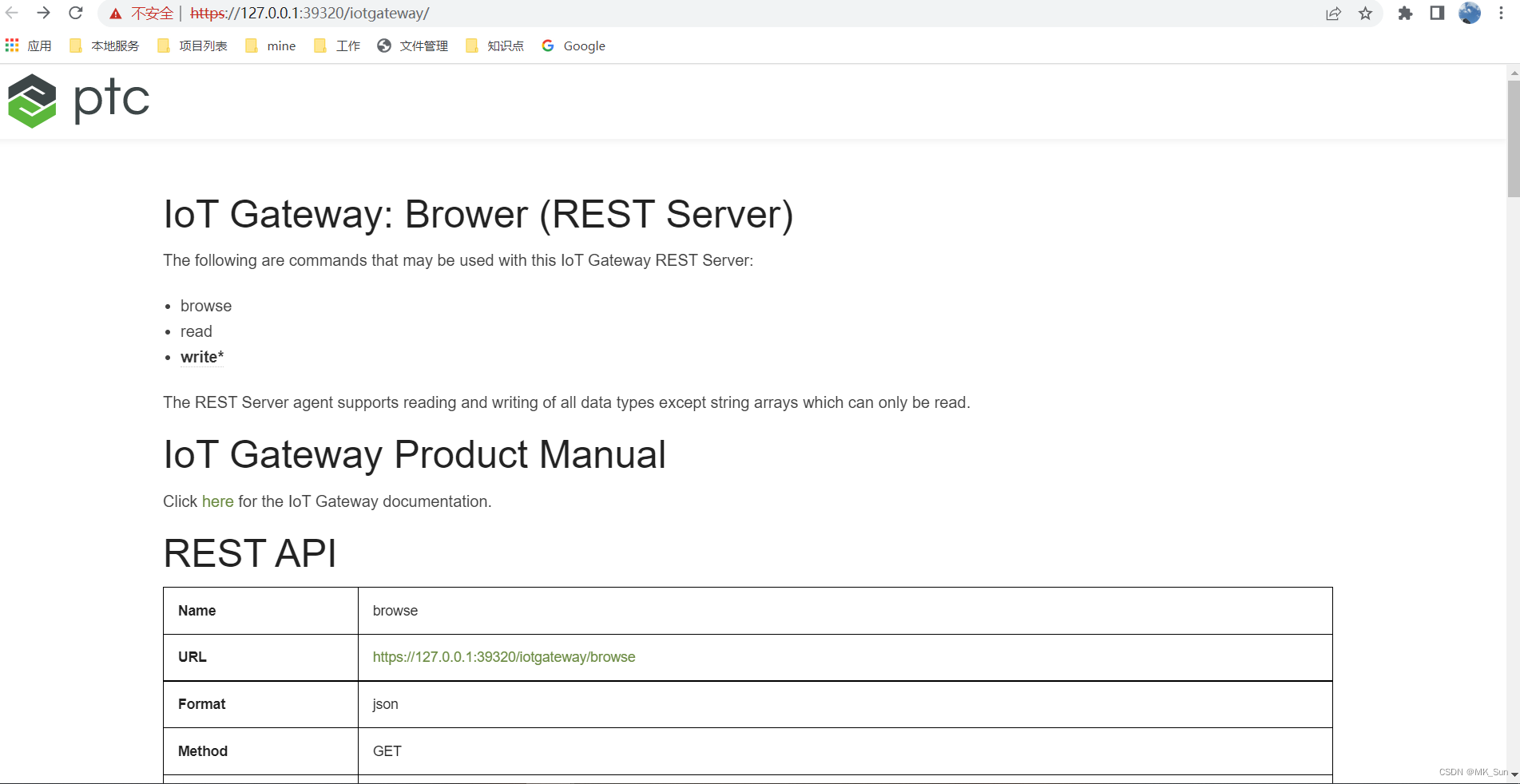Open the apps grid shortcut
1520x784 pixels.
tap(28, 46)
